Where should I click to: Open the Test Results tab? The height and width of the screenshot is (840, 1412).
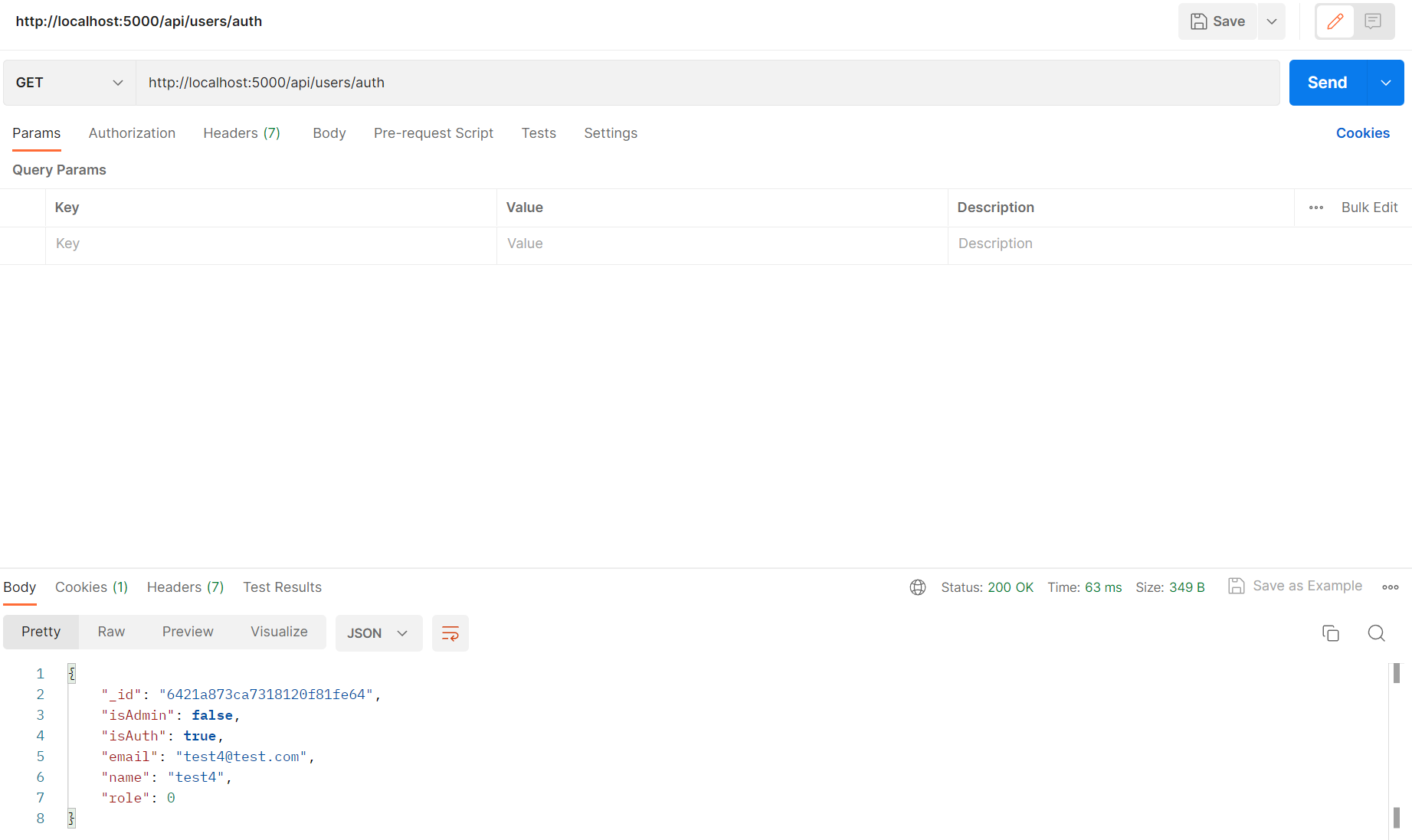click(282, 587)
